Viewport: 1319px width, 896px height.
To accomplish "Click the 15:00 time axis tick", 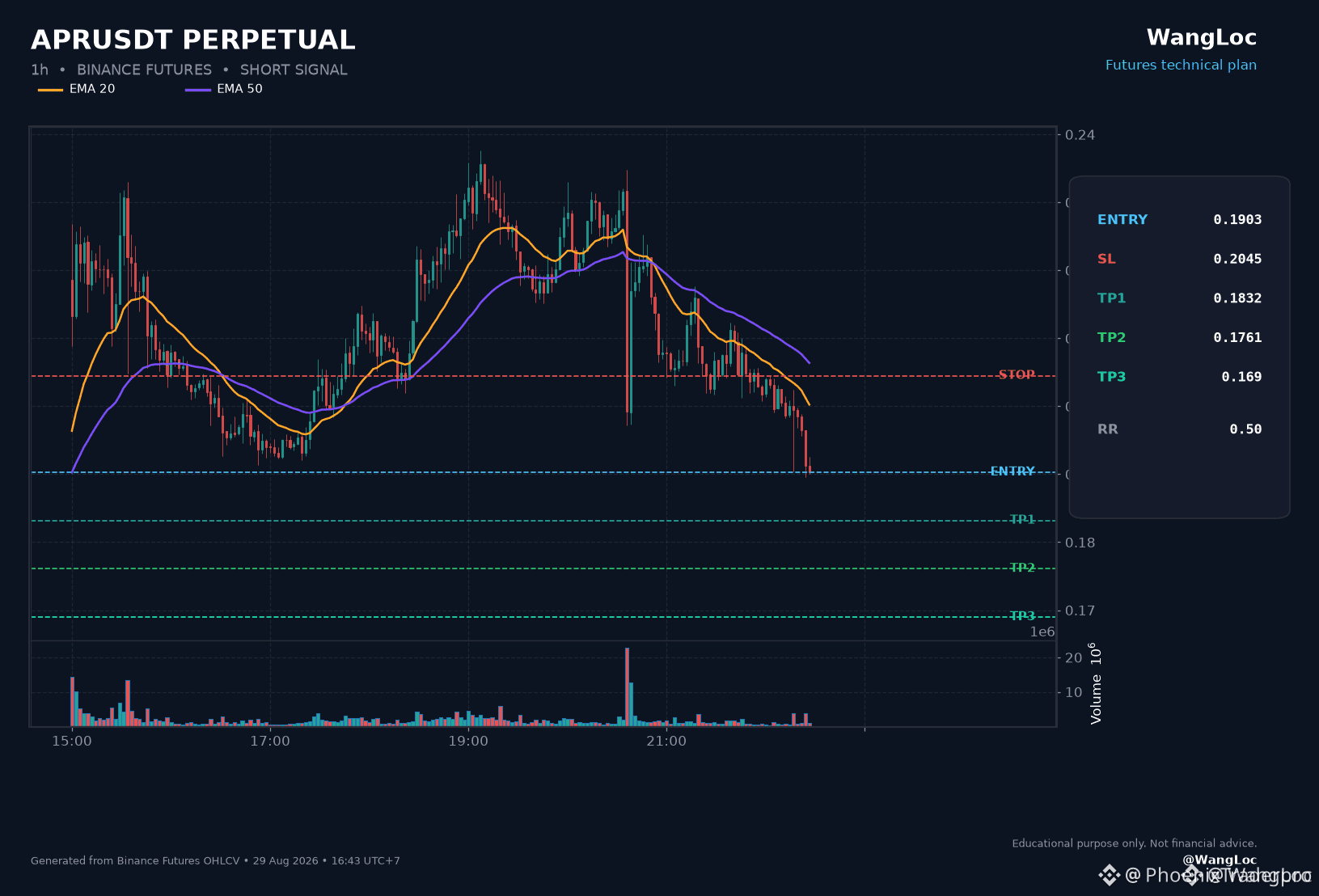I will tap(72, 742).
